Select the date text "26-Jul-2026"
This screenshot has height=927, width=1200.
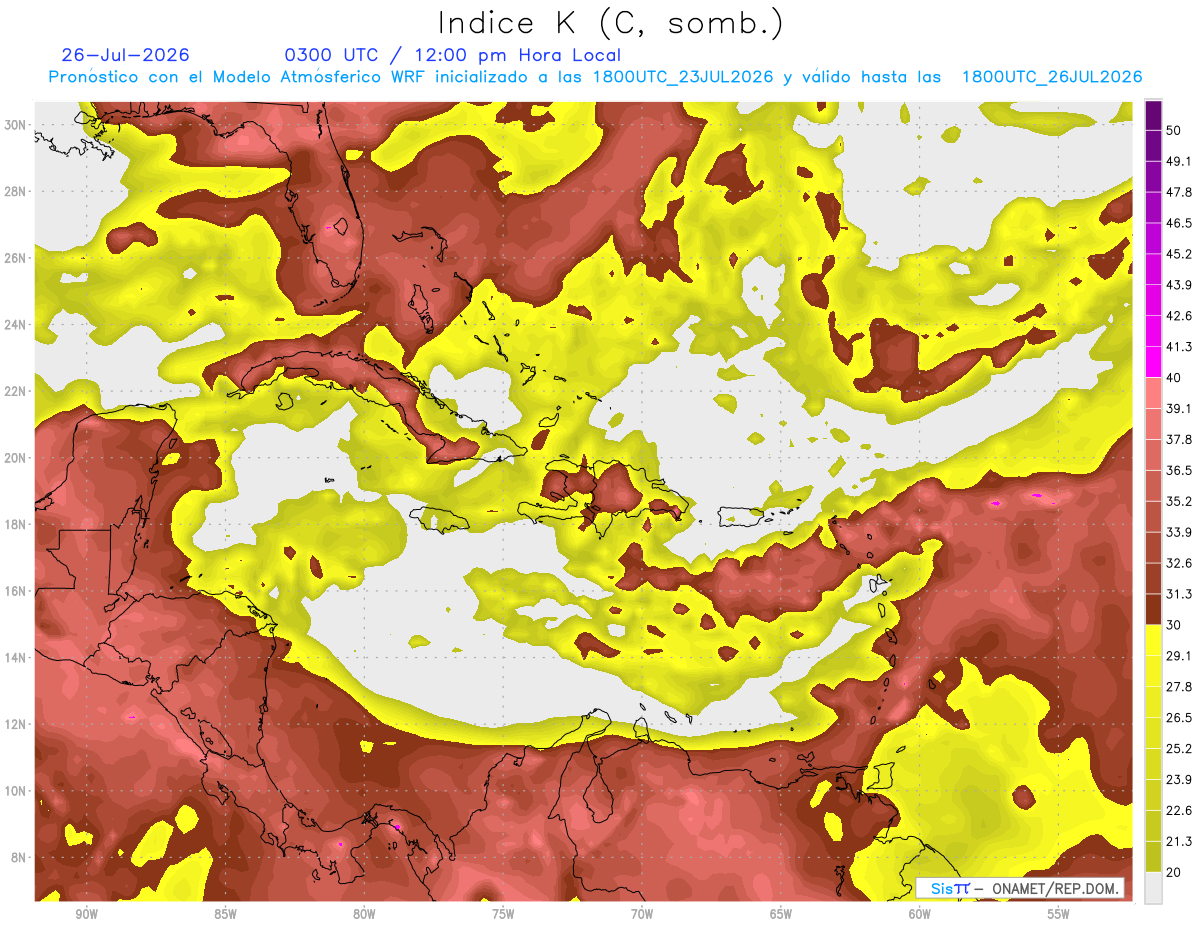click(125, 55)
